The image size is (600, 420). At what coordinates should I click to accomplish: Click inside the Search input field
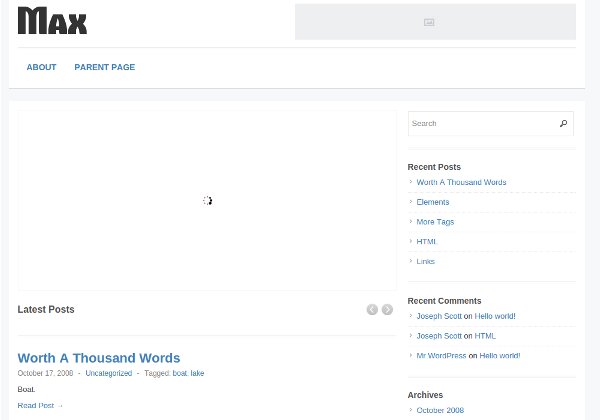[x=480, y=124]
